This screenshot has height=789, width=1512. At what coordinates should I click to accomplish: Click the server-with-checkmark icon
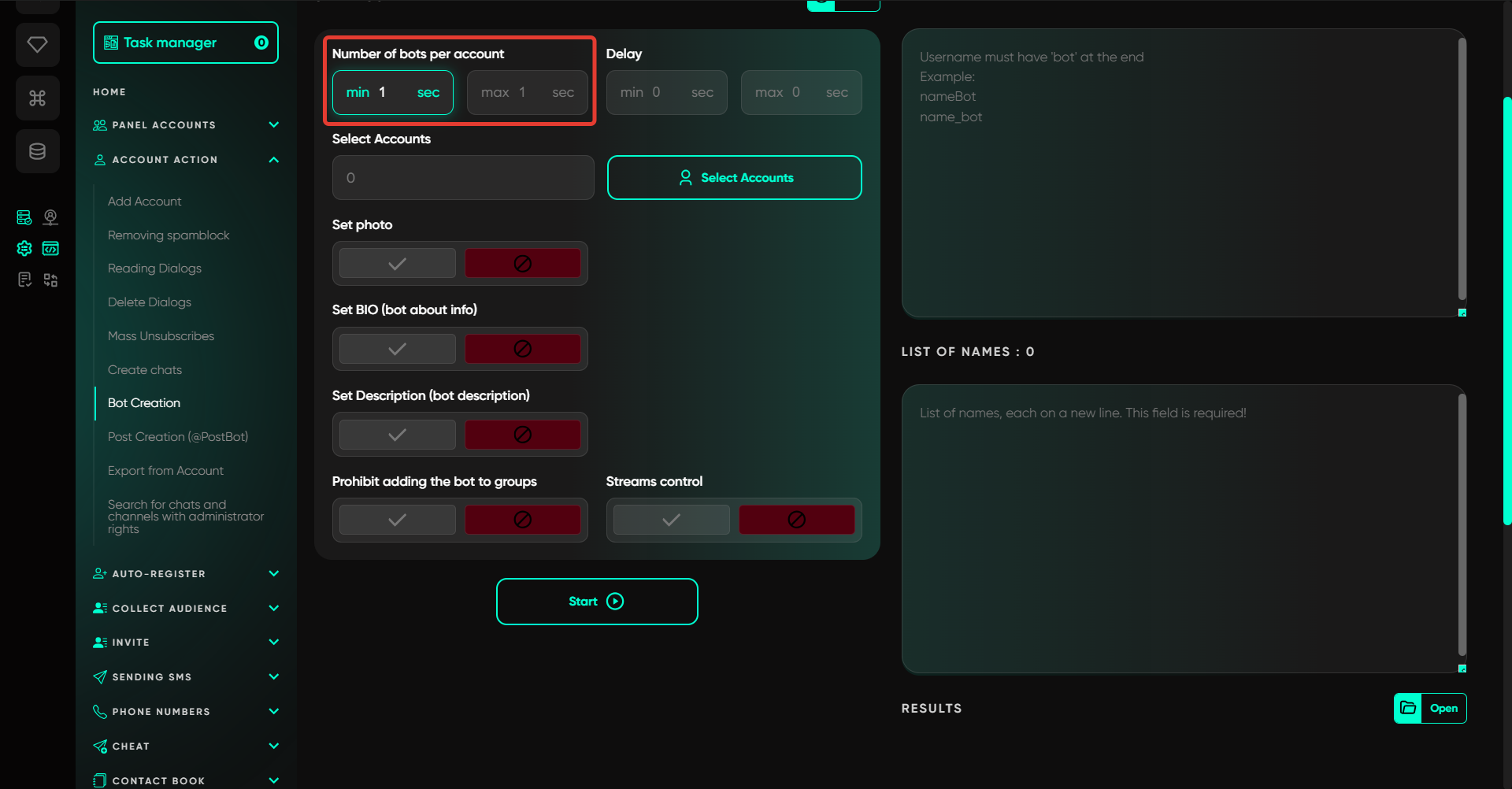pyautogui.click(x=24, y=217)
